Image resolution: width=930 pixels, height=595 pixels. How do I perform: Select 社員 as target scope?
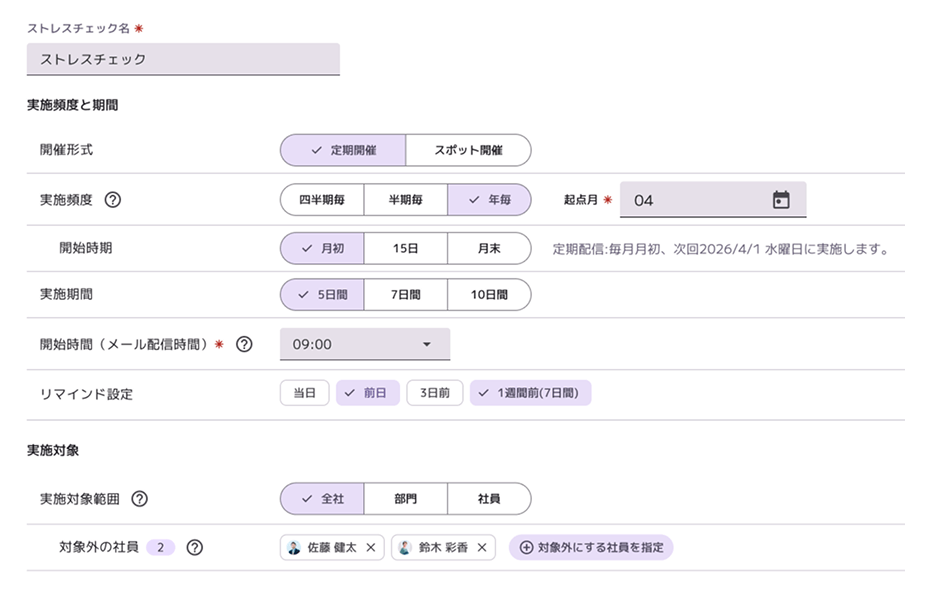click(489, 499)
